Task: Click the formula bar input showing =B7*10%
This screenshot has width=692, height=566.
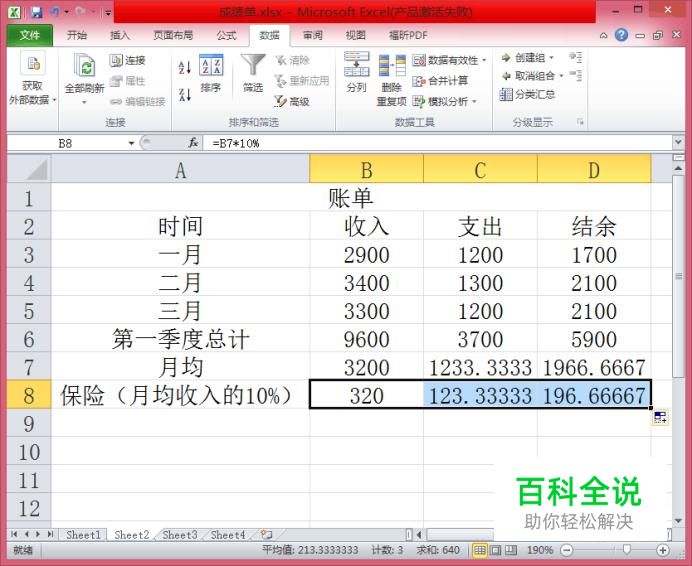Action: [437, 143]
